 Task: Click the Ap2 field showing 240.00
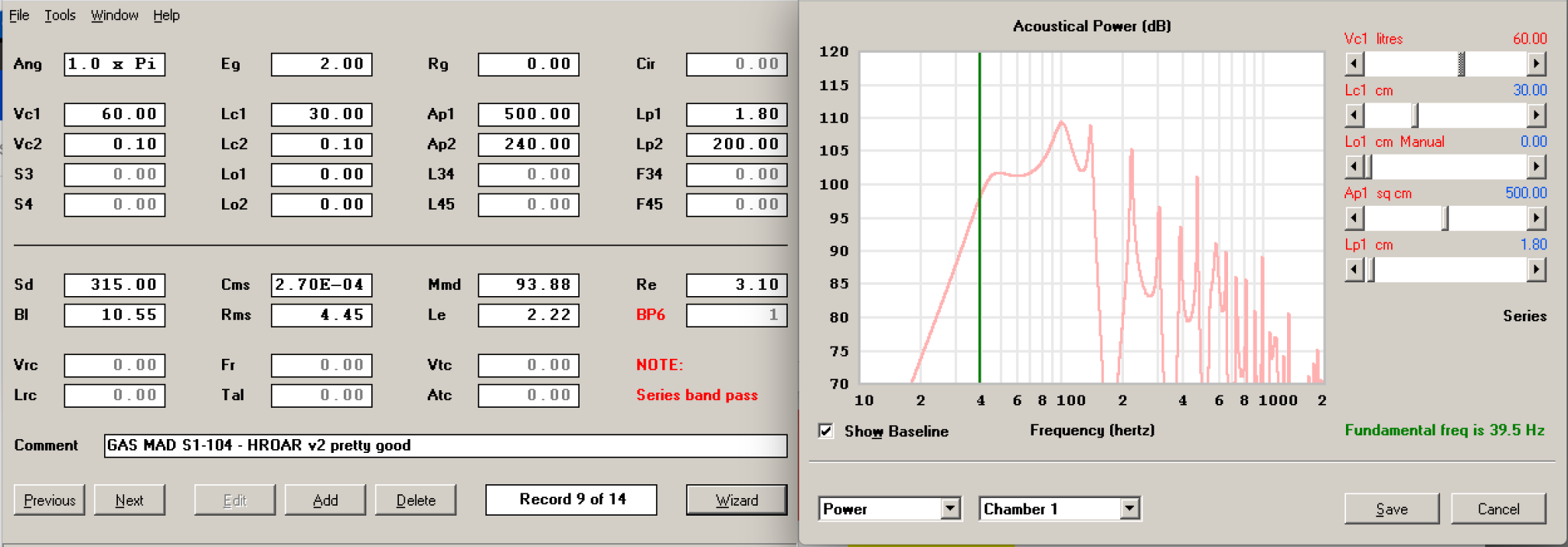click(x=528, y=145)
